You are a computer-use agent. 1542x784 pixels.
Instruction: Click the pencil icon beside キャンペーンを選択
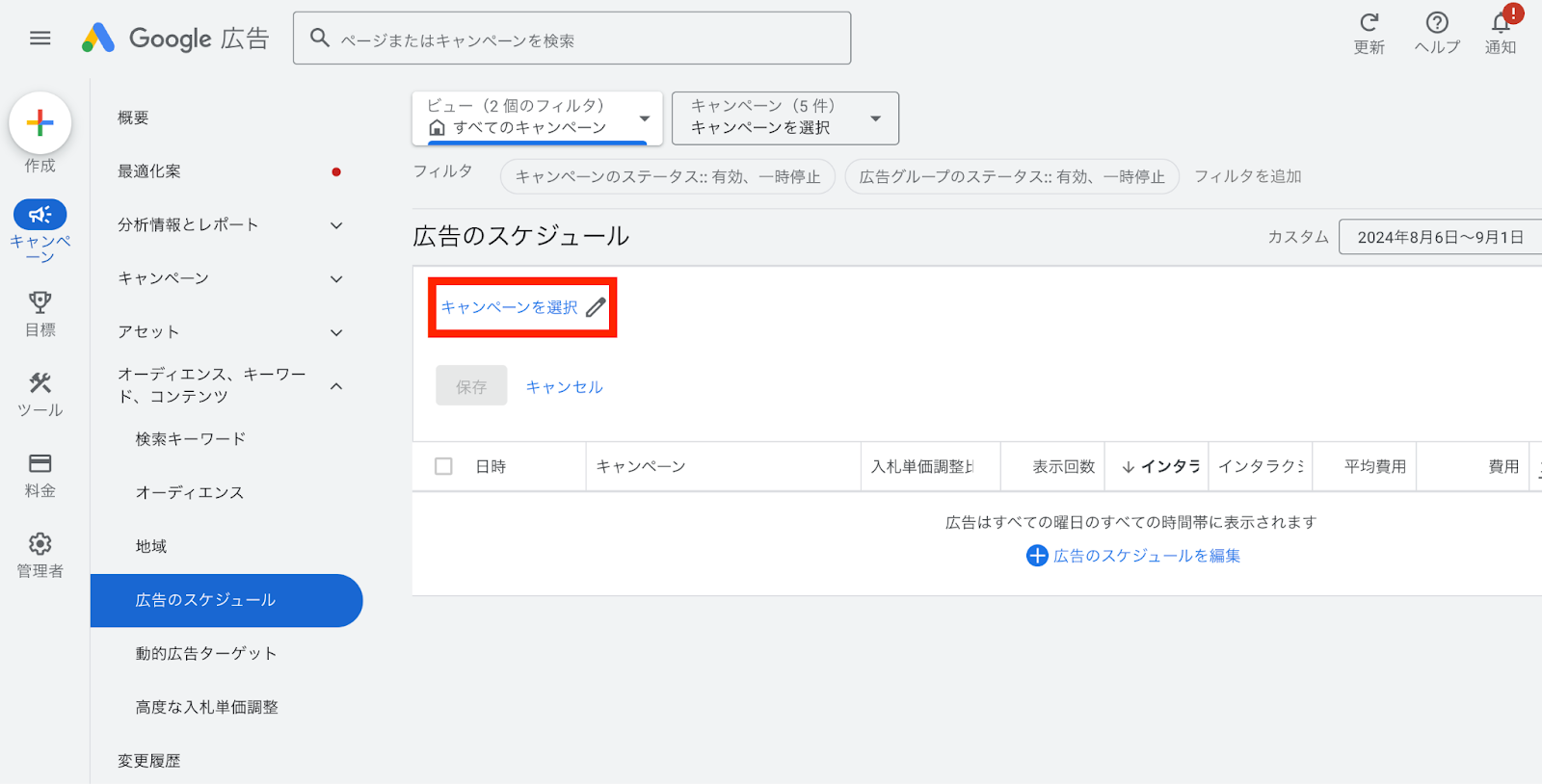pos(597,307)
